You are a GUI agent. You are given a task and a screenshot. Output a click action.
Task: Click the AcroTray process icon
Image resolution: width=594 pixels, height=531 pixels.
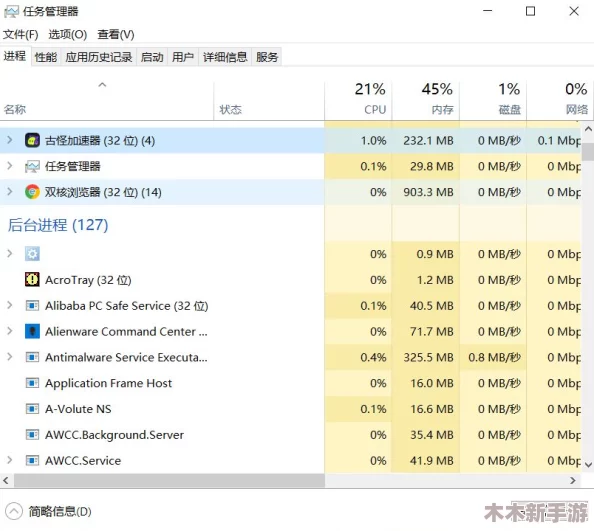32,280
